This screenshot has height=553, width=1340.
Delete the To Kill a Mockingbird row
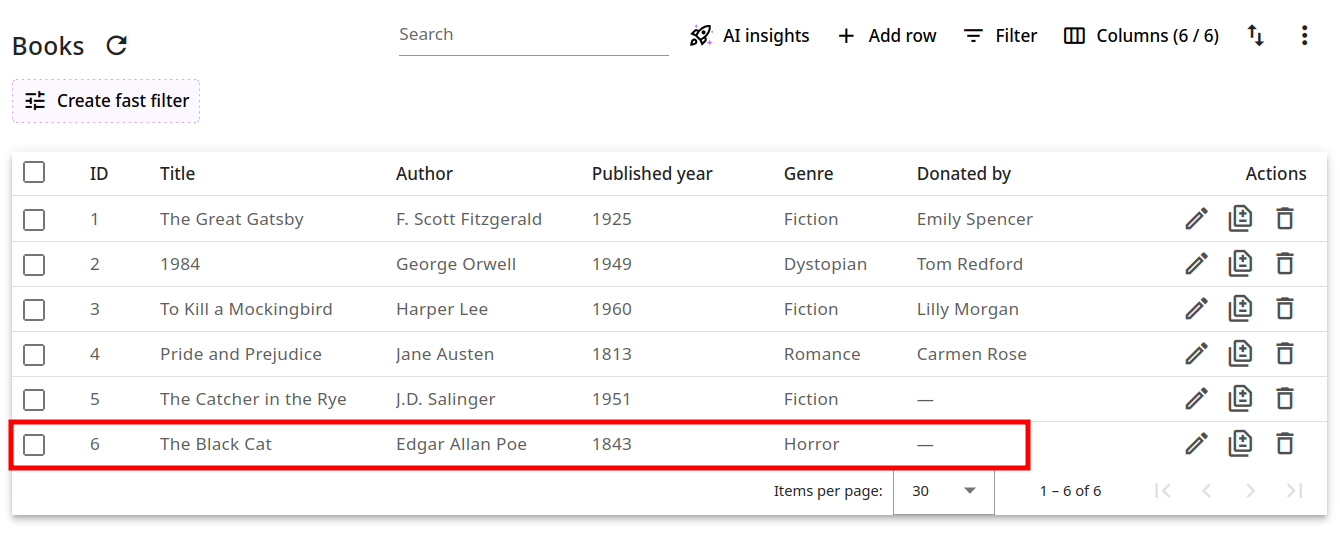[x=1285, y=309]
